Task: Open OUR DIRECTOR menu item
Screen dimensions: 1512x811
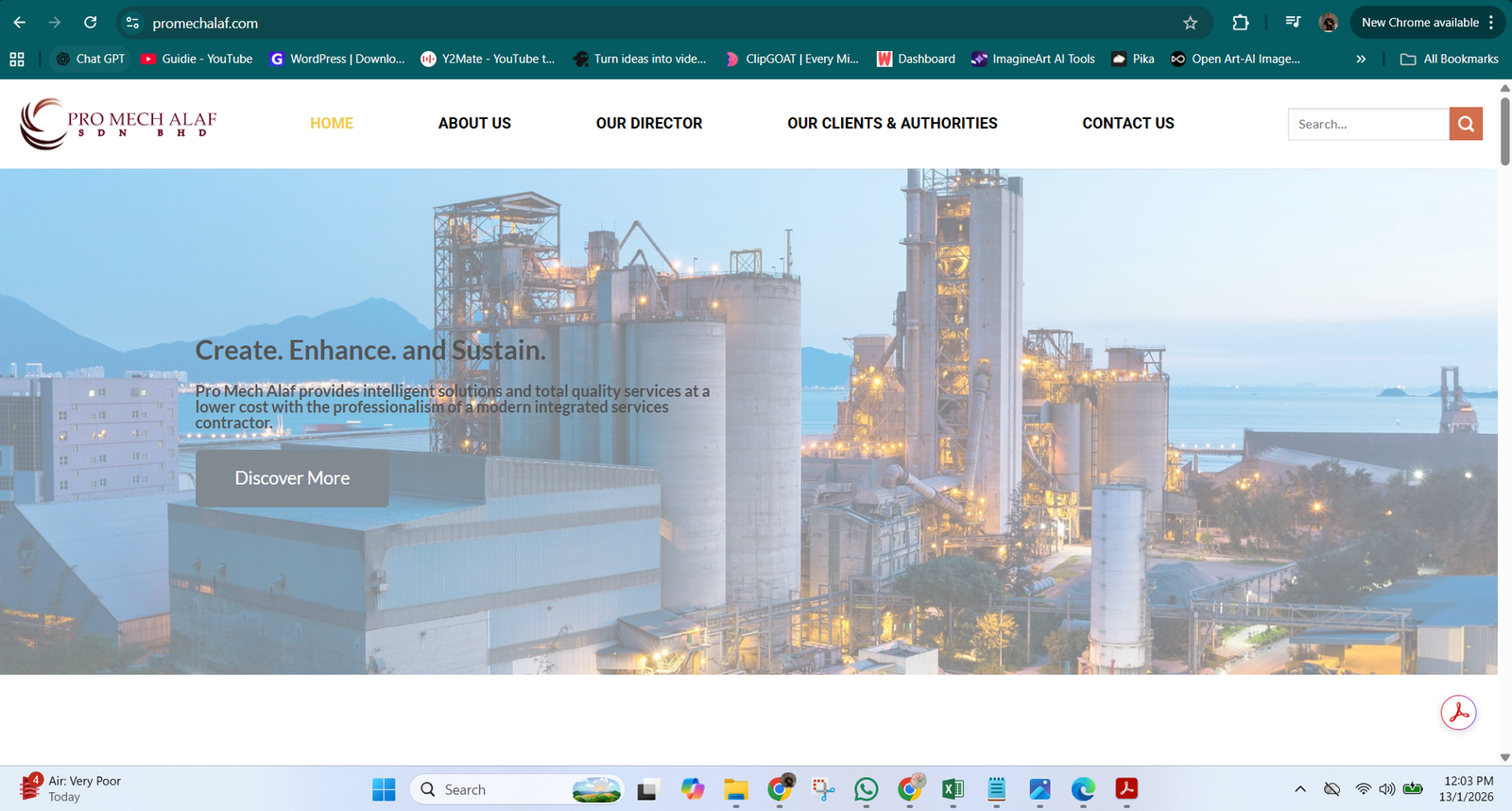Action: click(649, 123)
